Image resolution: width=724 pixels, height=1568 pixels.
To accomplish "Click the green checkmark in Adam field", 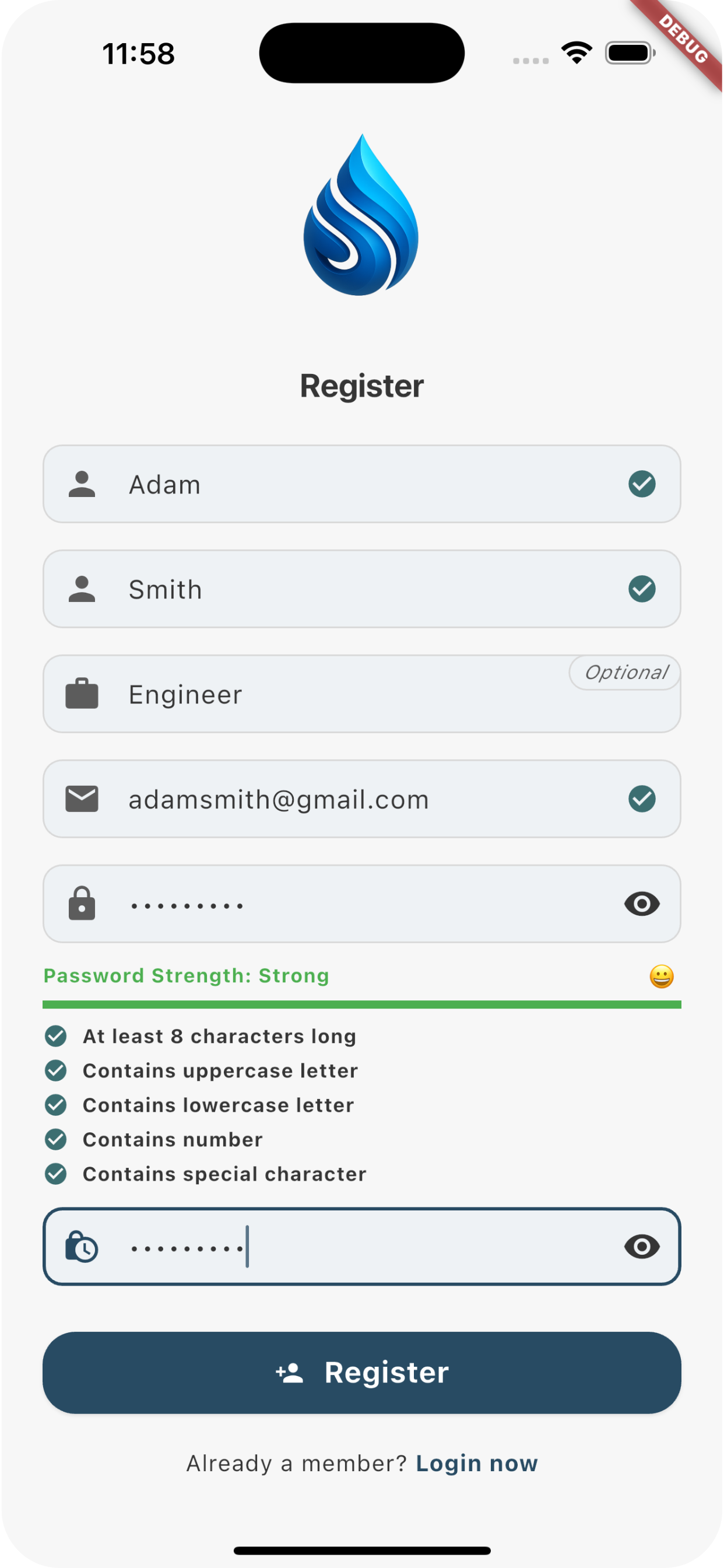I will [642, 484].
